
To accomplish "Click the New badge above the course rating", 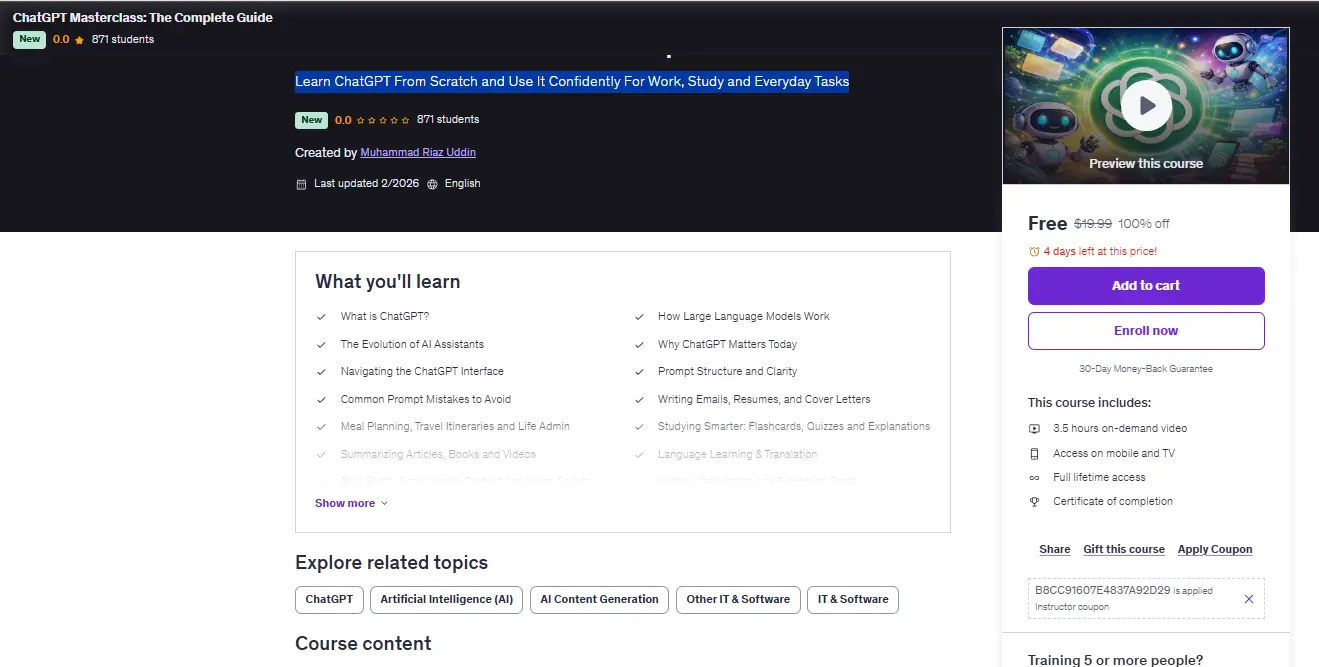I will click(312, 120).
